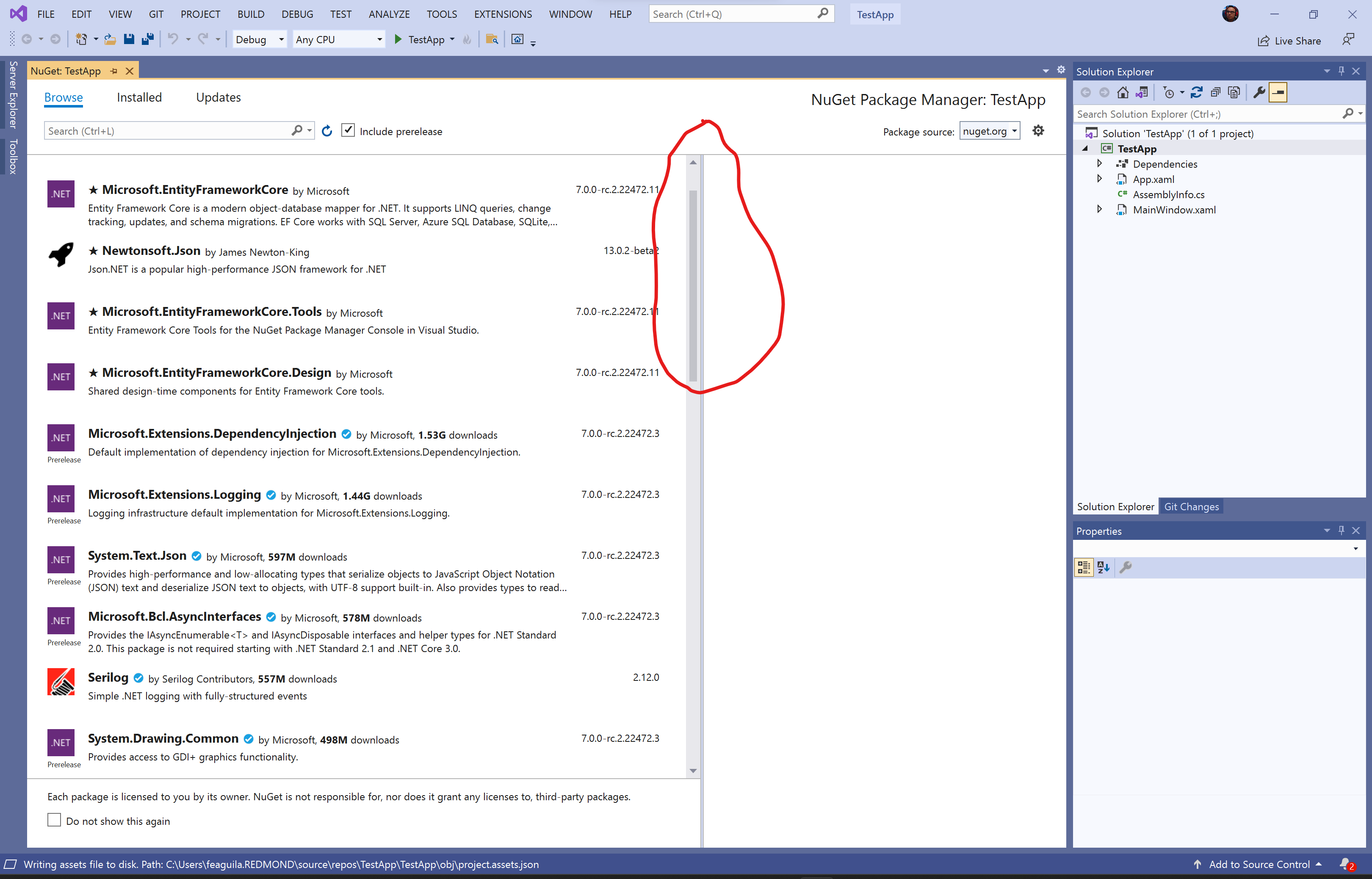Click search magnifier in NuGet search box

(x=297, y=131)
